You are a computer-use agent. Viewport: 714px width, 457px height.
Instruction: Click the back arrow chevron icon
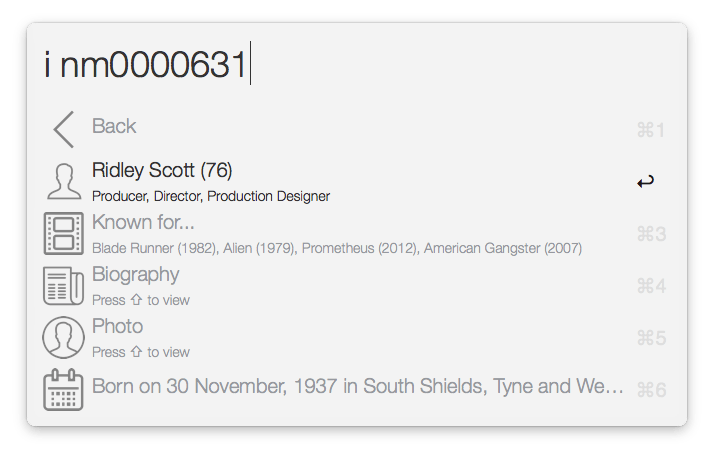(63, 130)
